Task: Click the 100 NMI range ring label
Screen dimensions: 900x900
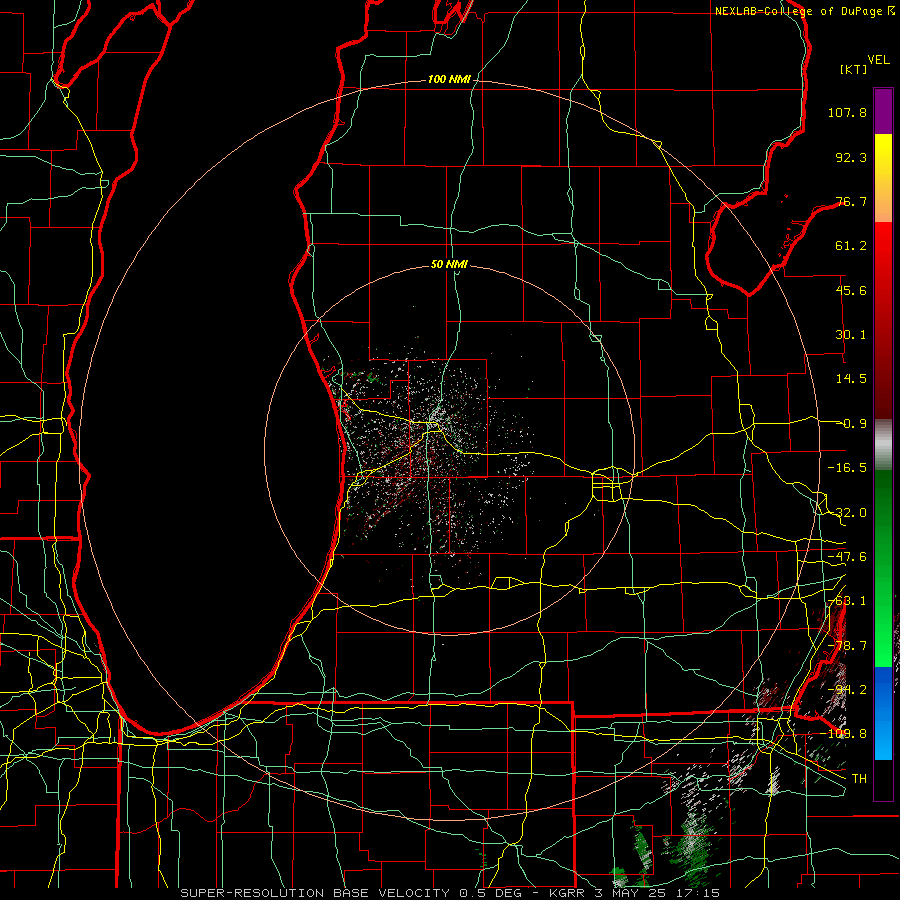Action: click(449, 79)
